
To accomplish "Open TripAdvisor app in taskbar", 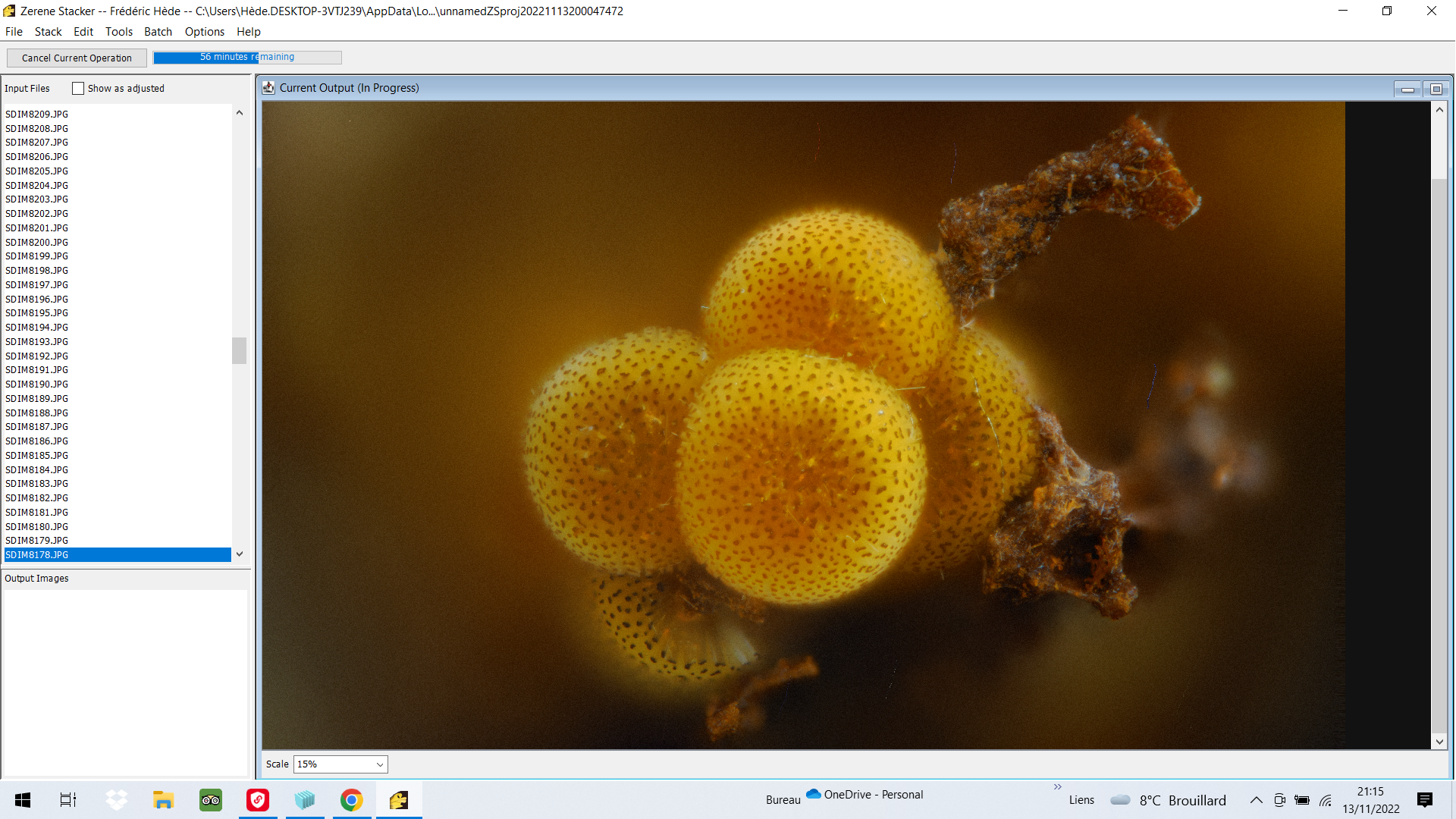I will click(x=211, y=800).
